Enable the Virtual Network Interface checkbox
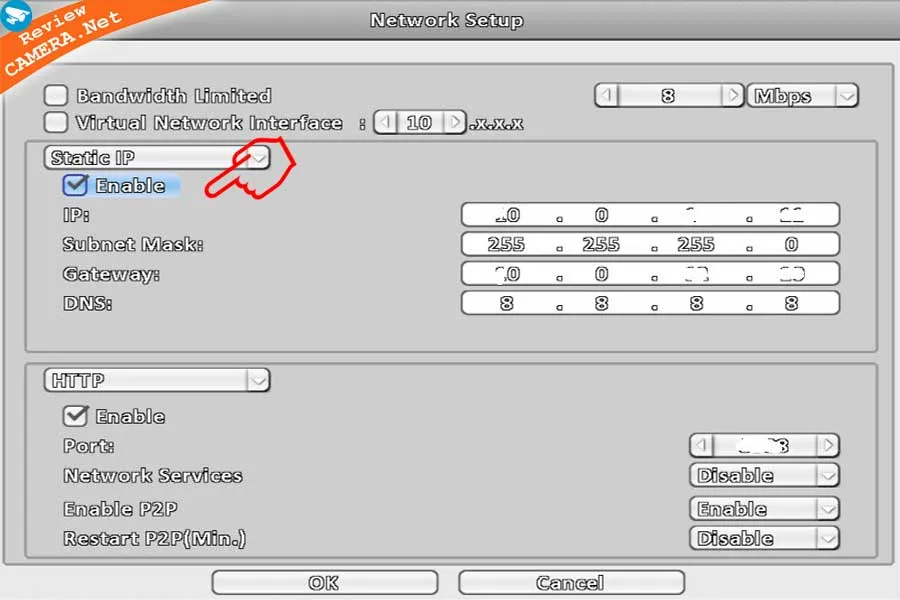 [56, 122]
